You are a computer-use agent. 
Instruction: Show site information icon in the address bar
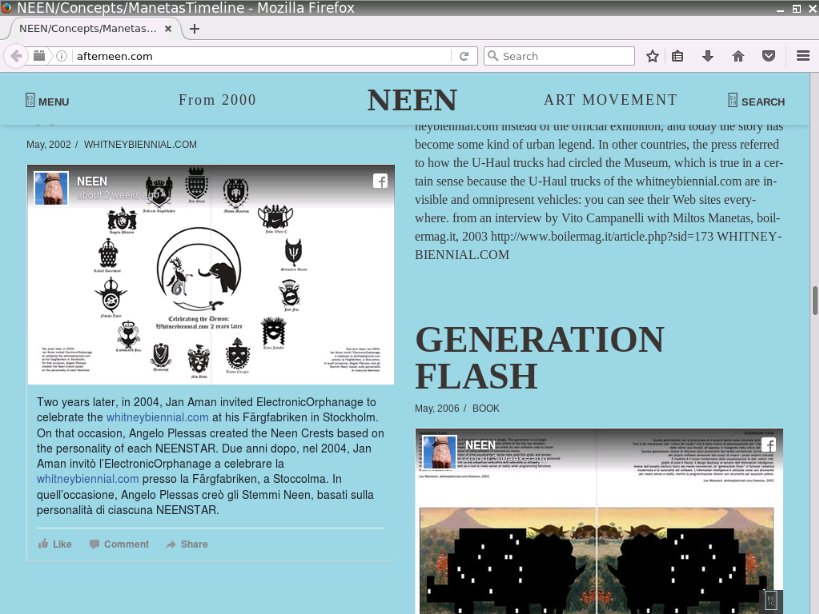61,56
